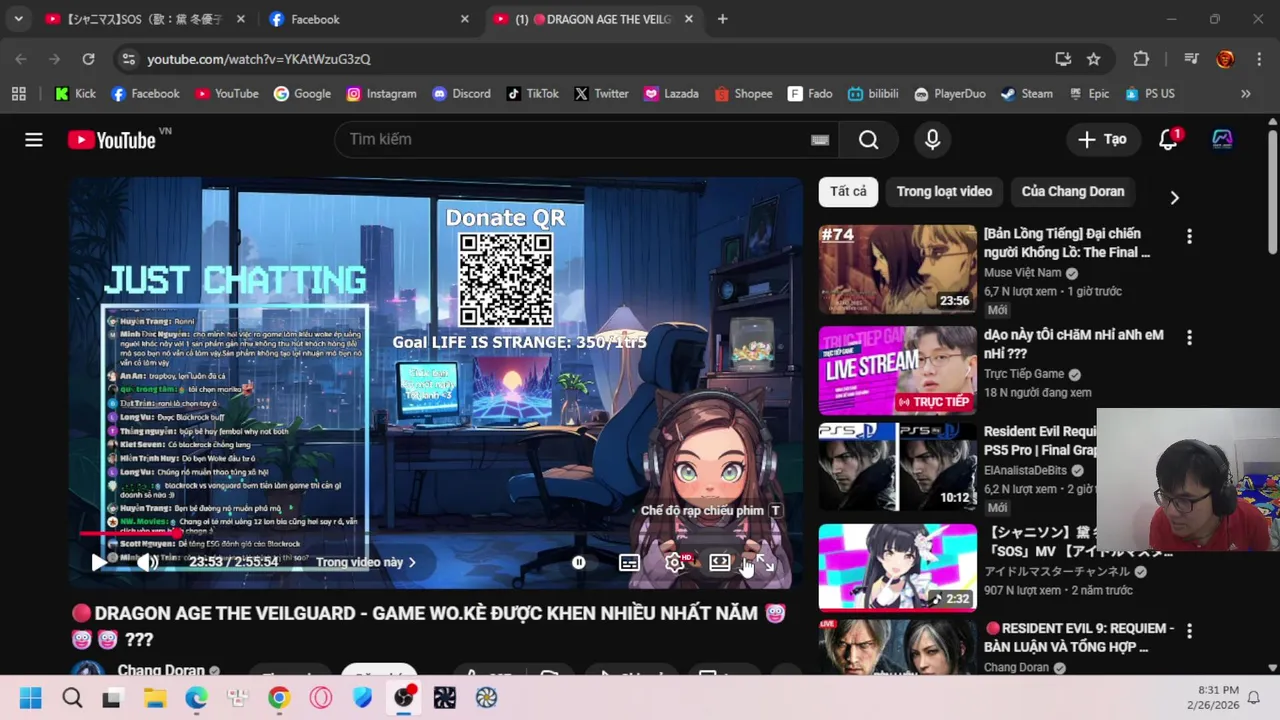
Task: Click the address bar URL
Action: 258,59
